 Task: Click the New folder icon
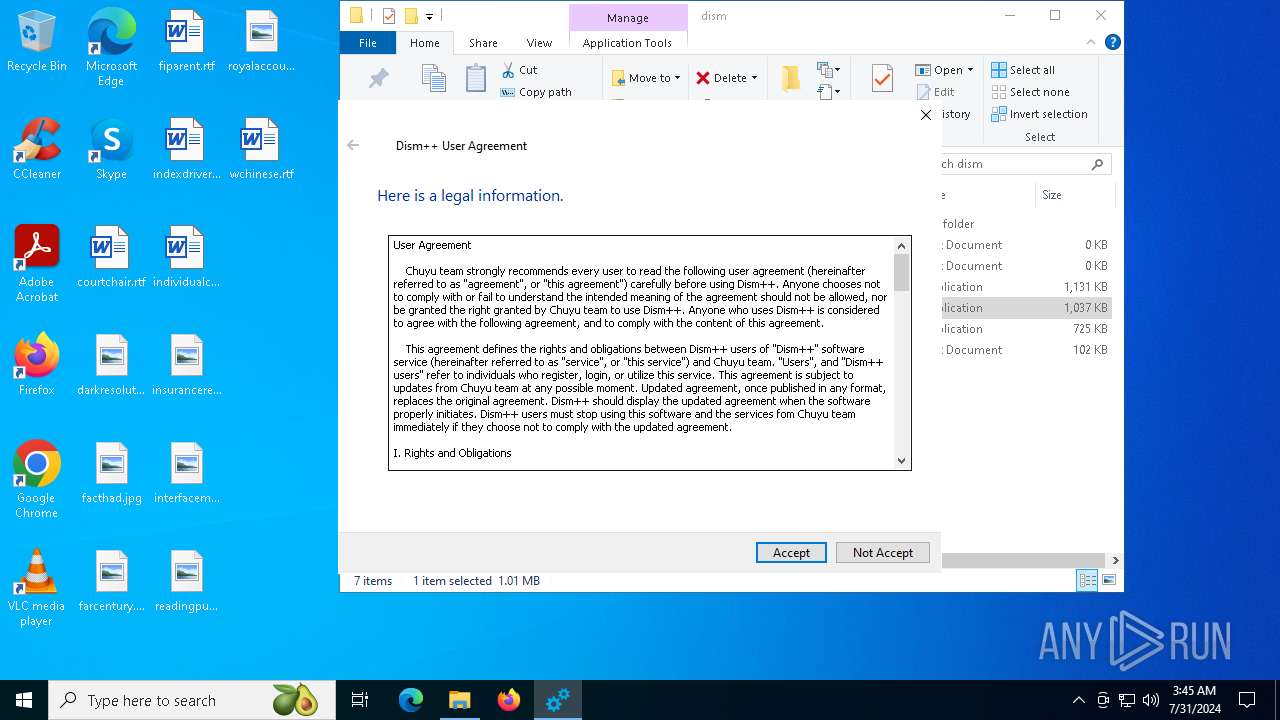[x=791, y=78]
